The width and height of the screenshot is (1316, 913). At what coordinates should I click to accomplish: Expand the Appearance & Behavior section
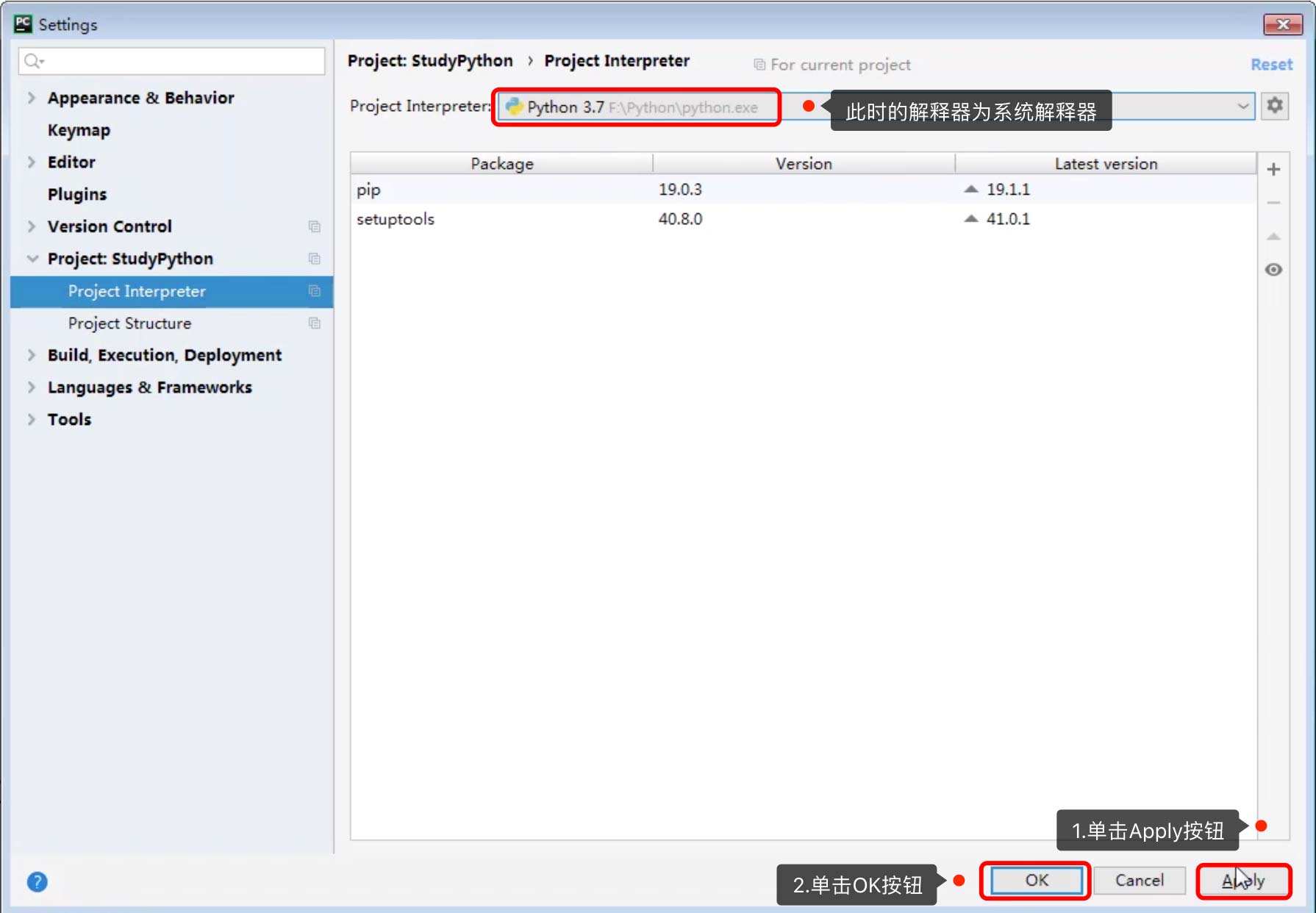(32, 98)
